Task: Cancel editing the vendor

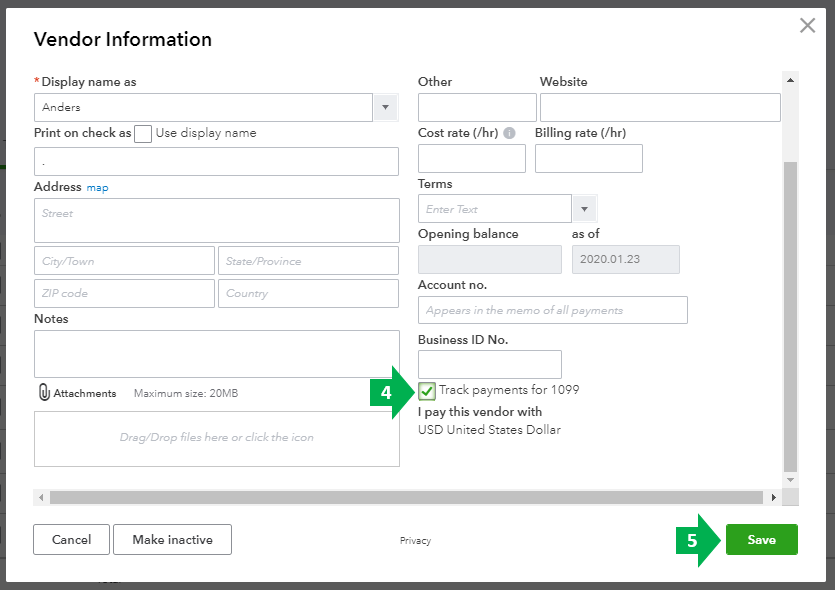Action: tap(71, 539)
